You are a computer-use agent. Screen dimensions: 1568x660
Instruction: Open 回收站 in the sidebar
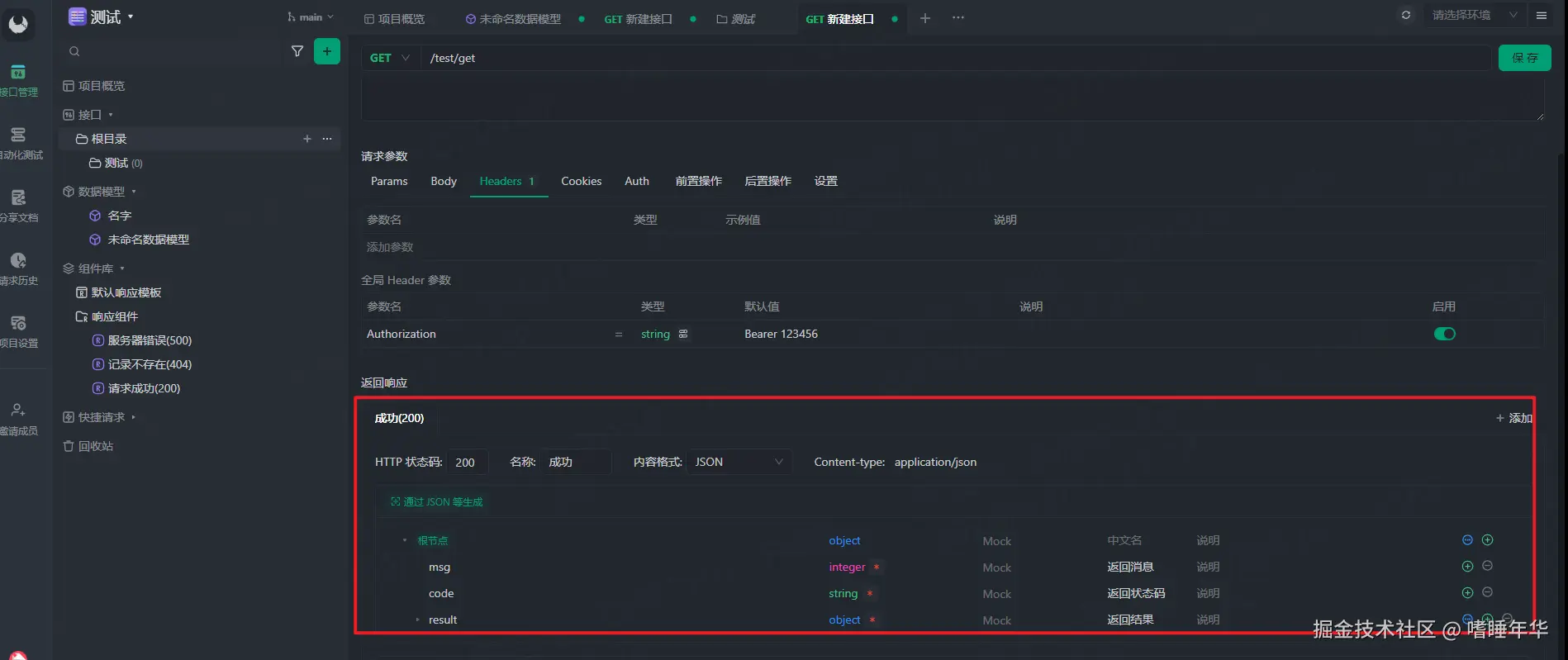(88, 446)
